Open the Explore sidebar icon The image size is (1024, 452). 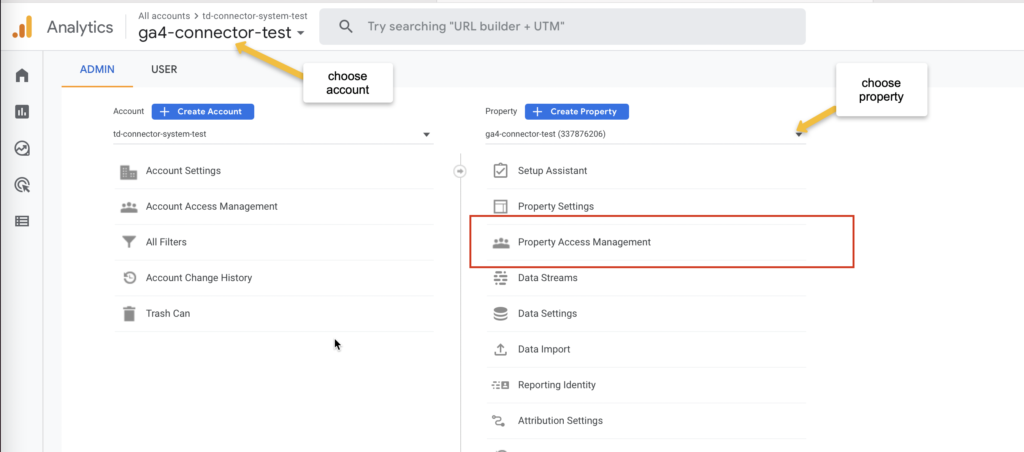[22, 149]
